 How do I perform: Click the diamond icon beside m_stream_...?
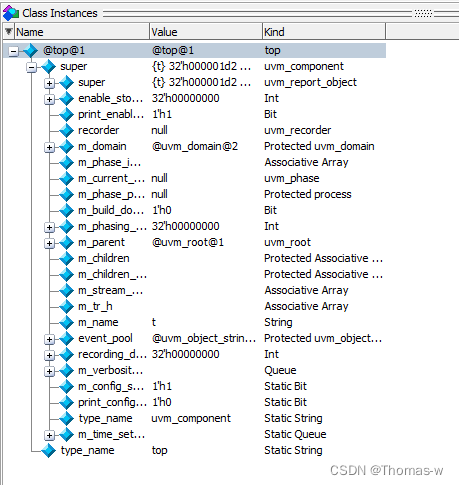point(66,291)
